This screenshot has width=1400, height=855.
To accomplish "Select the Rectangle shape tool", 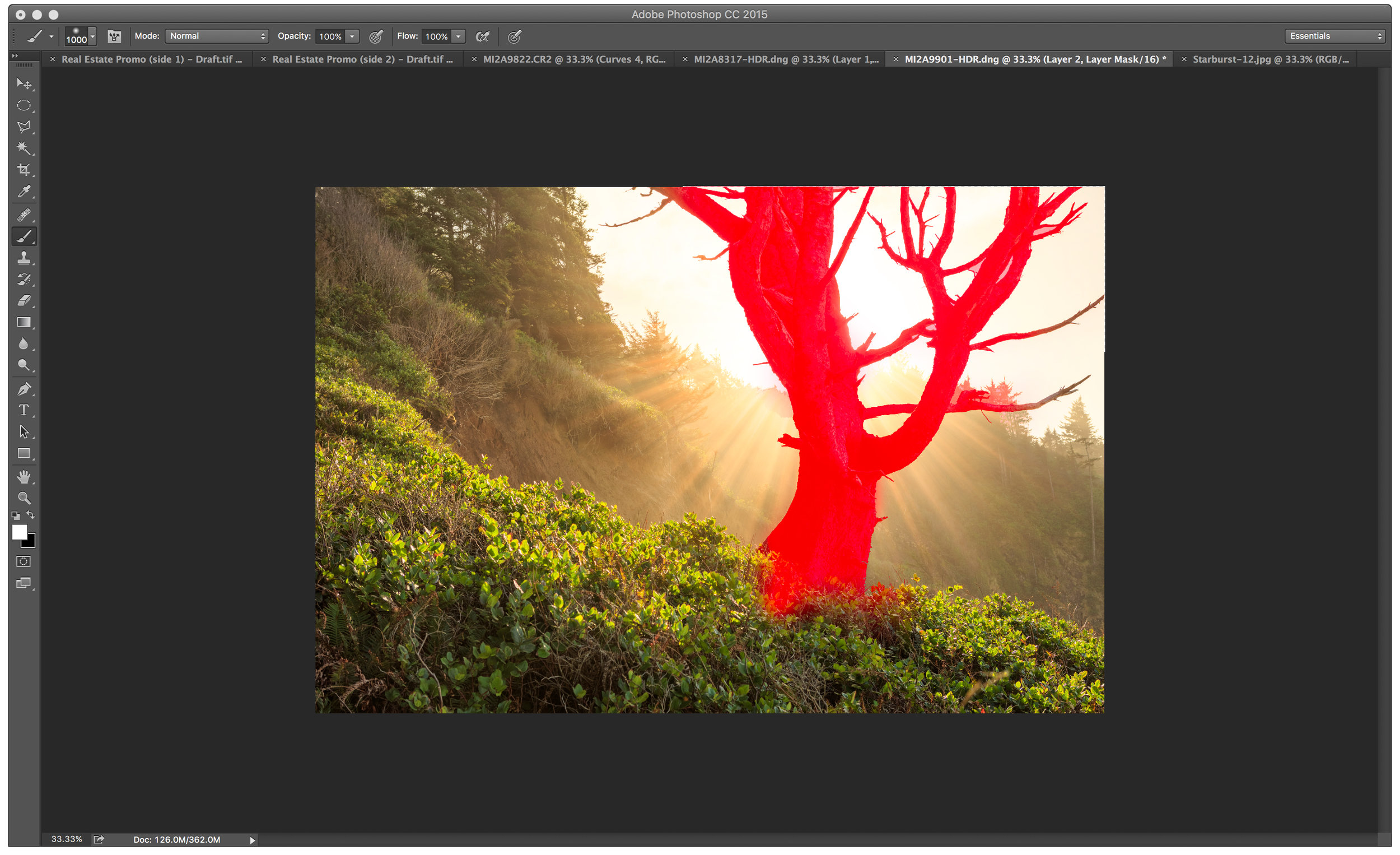I will (x=24, y=454).
